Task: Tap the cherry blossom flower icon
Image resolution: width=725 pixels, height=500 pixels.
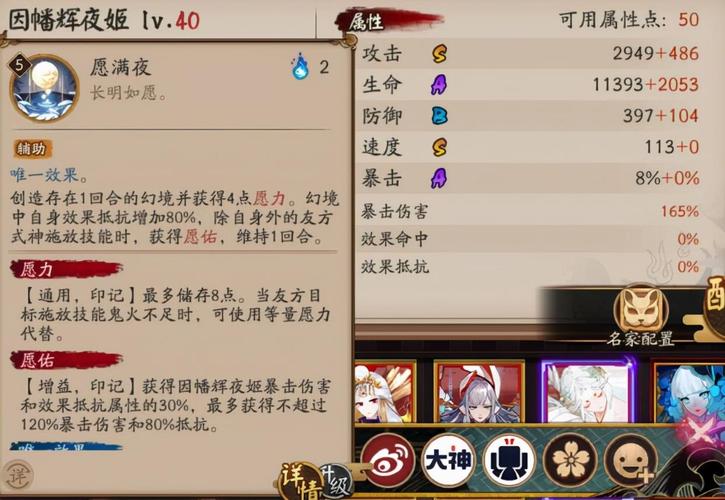Action: (x=571, y=460)
